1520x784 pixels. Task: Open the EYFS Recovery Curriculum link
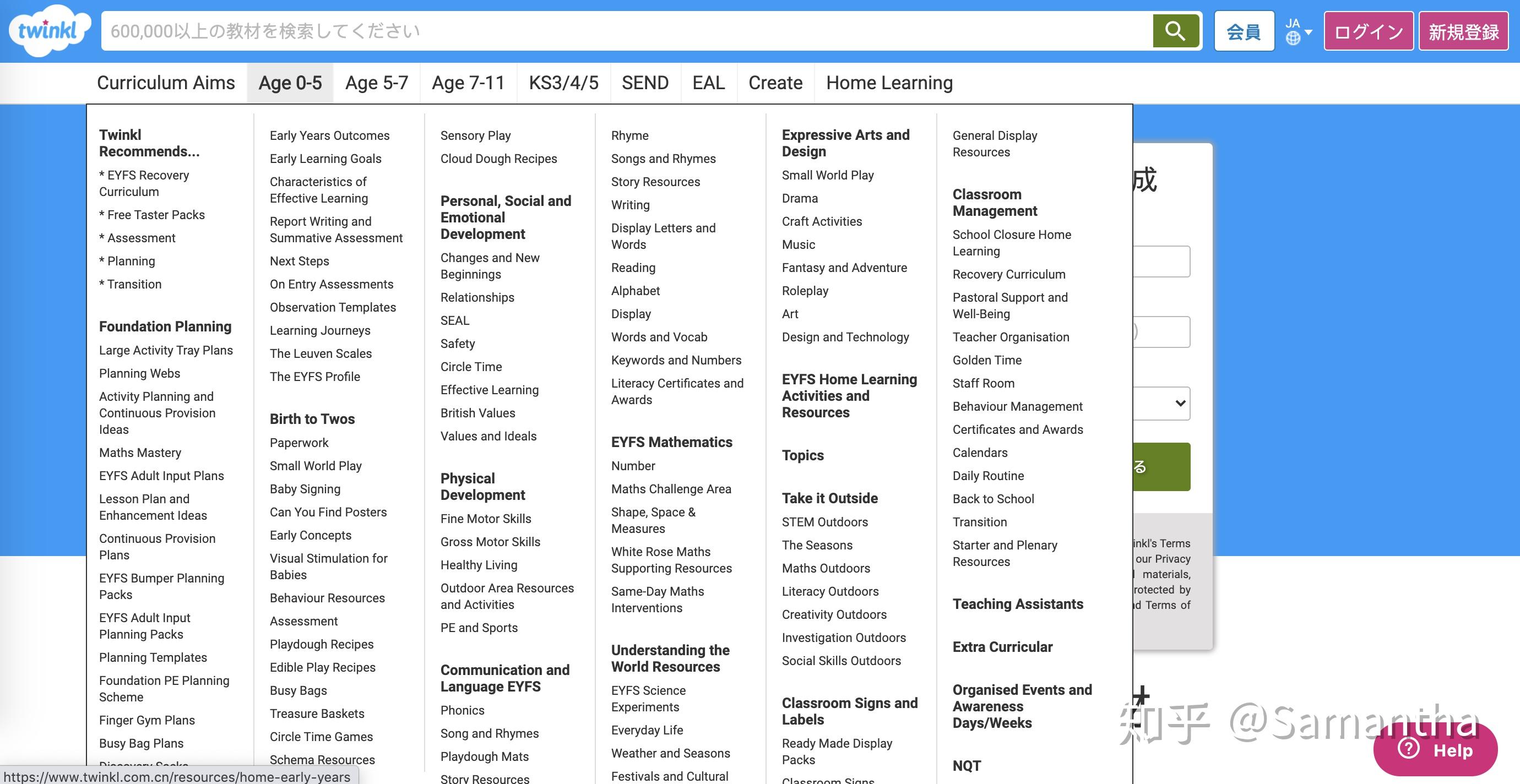tap(144, 183)
